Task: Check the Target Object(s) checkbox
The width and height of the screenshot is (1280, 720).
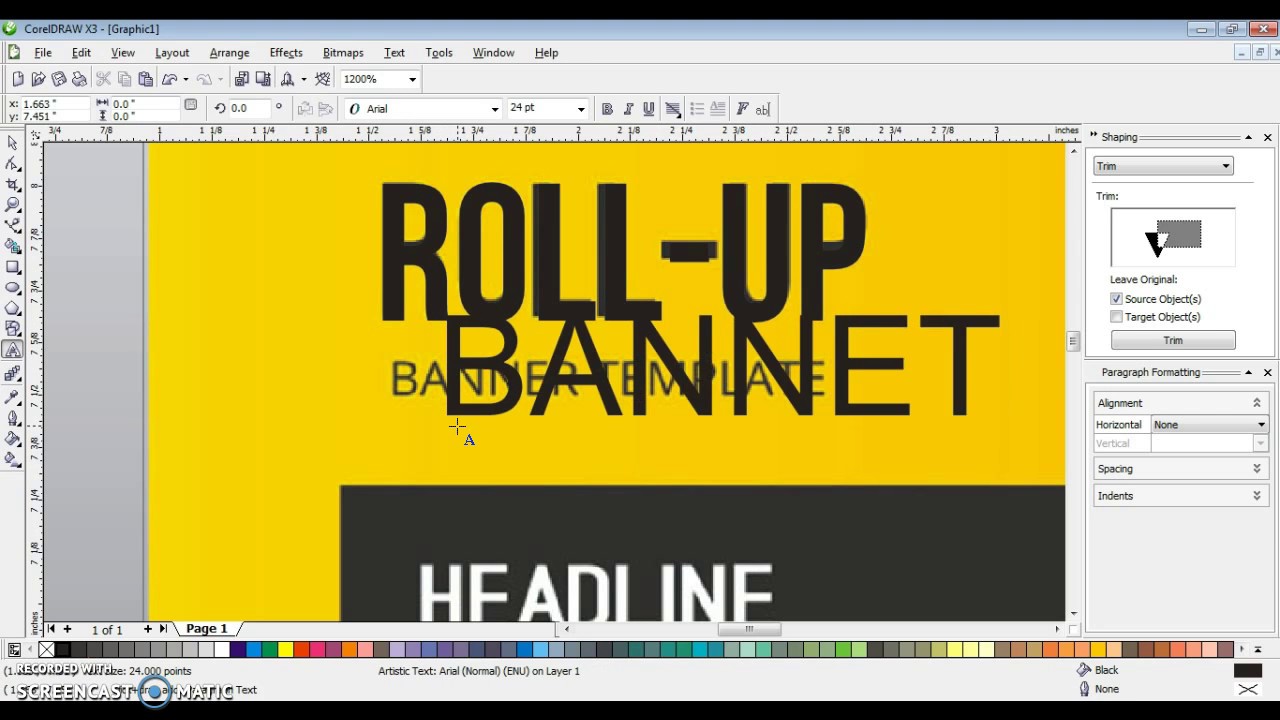Action: pos(1116,317)
